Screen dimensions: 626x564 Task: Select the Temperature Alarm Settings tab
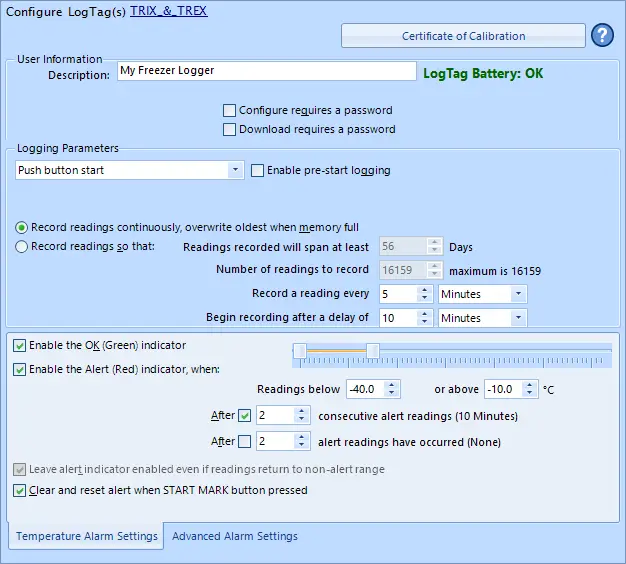click(x=86, y=536)
